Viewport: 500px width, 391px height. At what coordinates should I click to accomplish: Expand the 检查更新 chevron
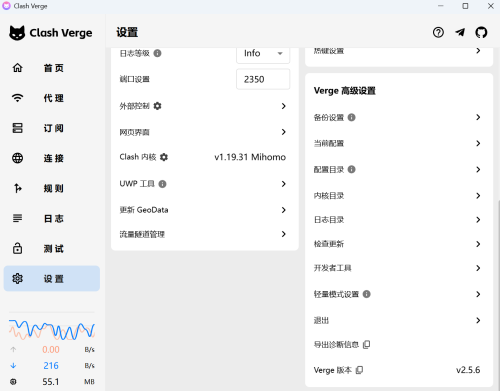click(x=478, y=244)
